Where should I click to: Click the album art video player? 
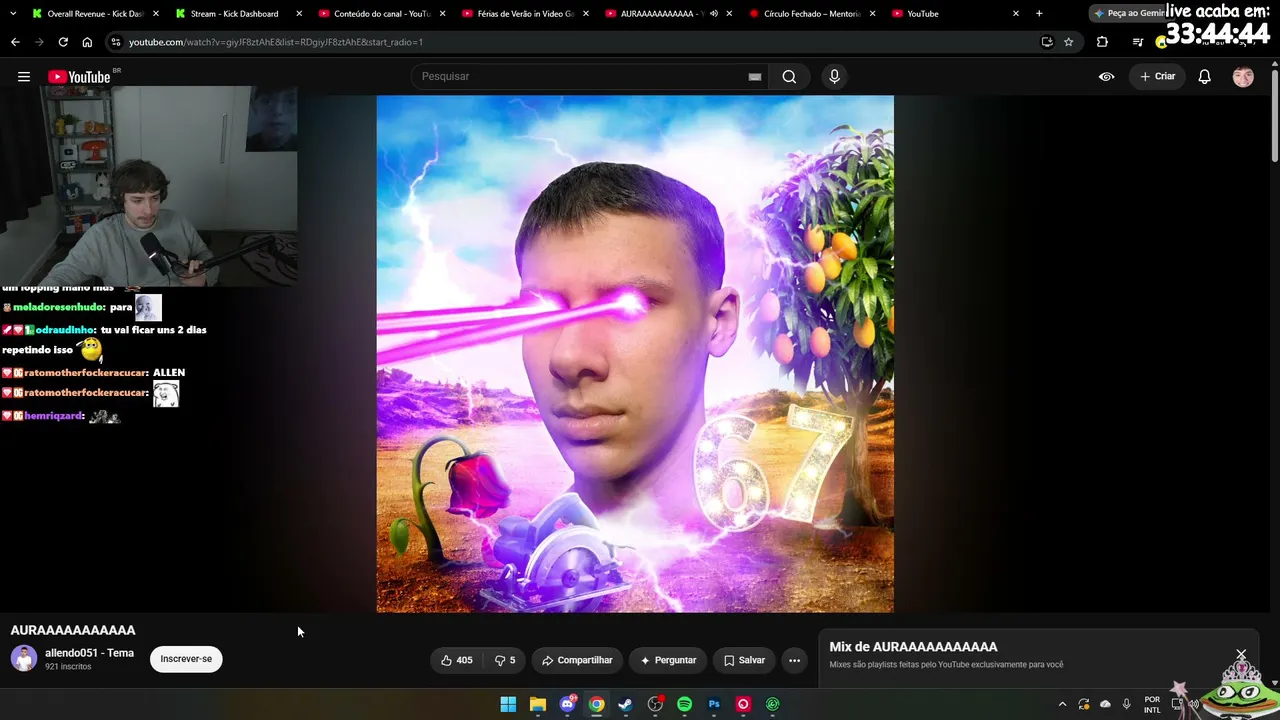coord(635,354)
